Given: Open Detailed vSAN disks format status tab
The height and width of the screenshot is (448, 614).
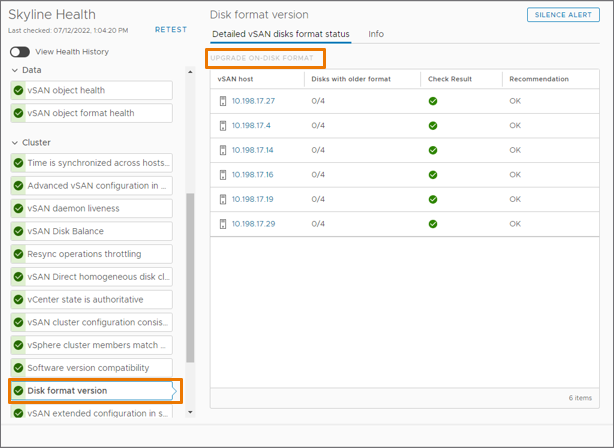Looking at the screenshot, I should (282, 34).
